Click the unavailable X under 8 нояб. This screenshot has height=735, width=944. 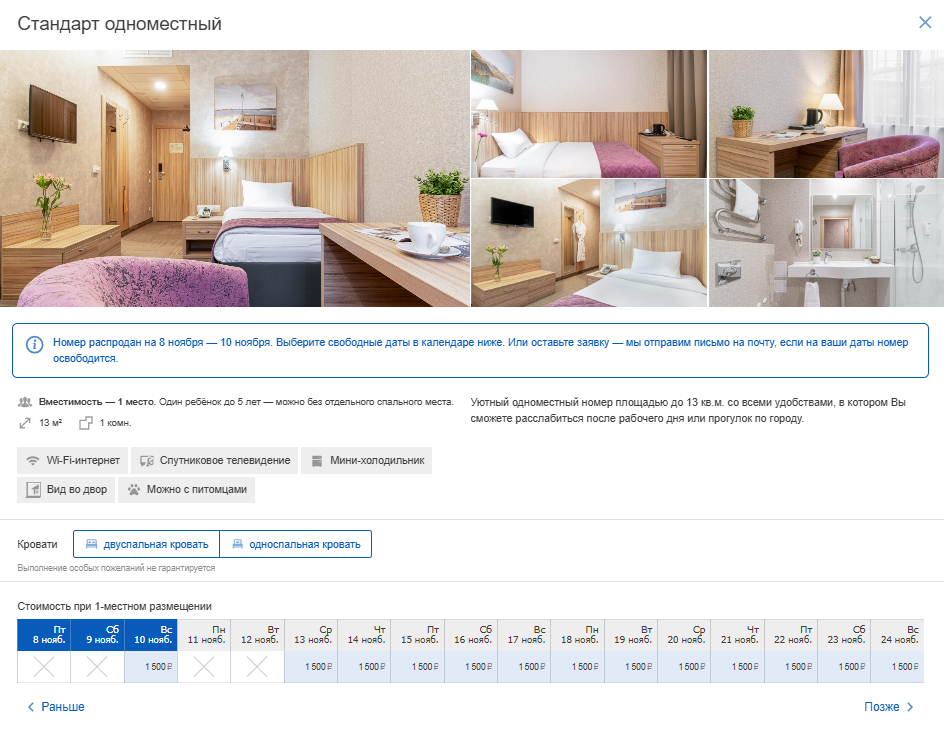(44, 666)
